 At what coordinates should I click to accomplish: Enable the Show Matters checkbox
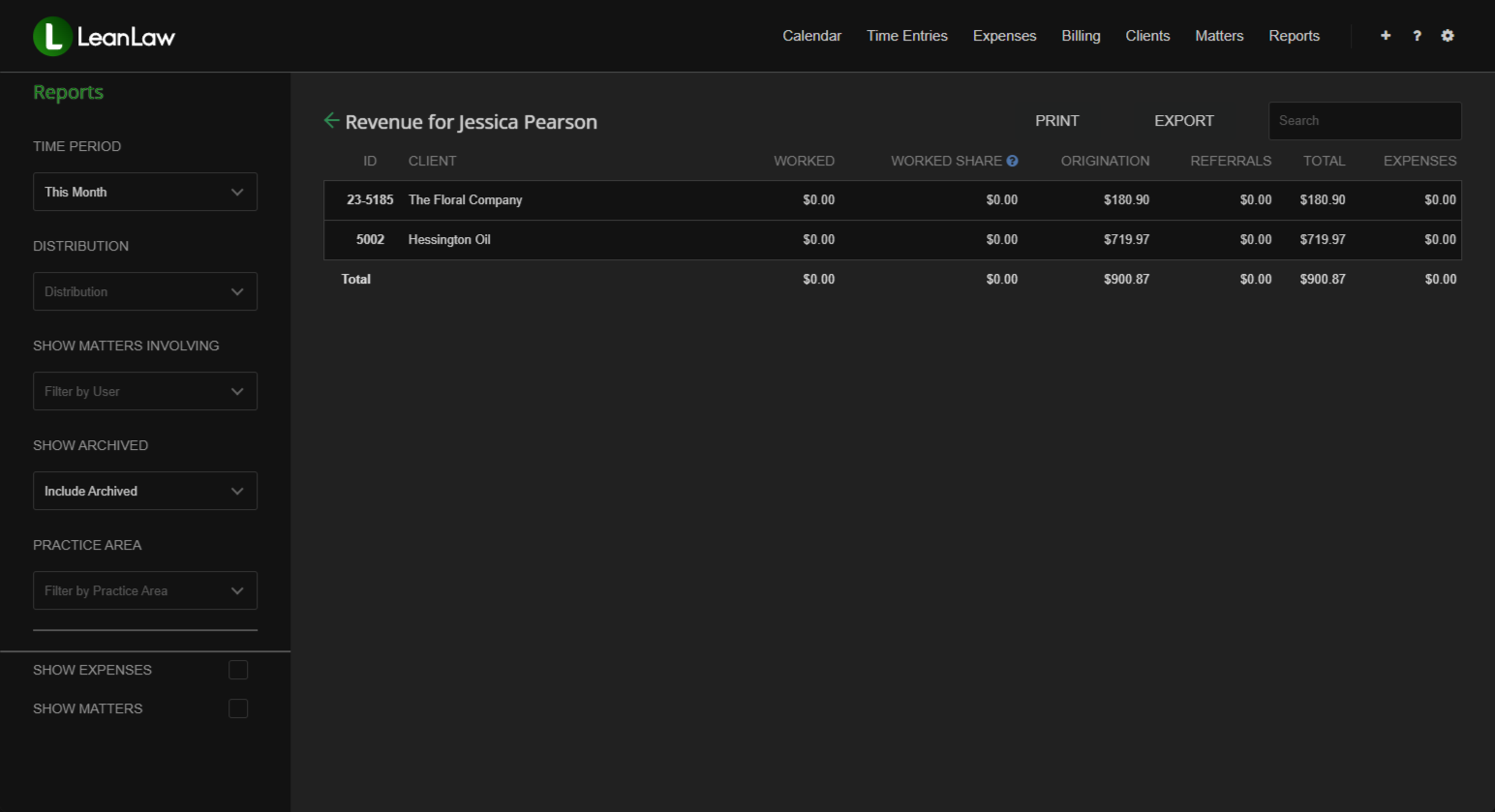238,708
